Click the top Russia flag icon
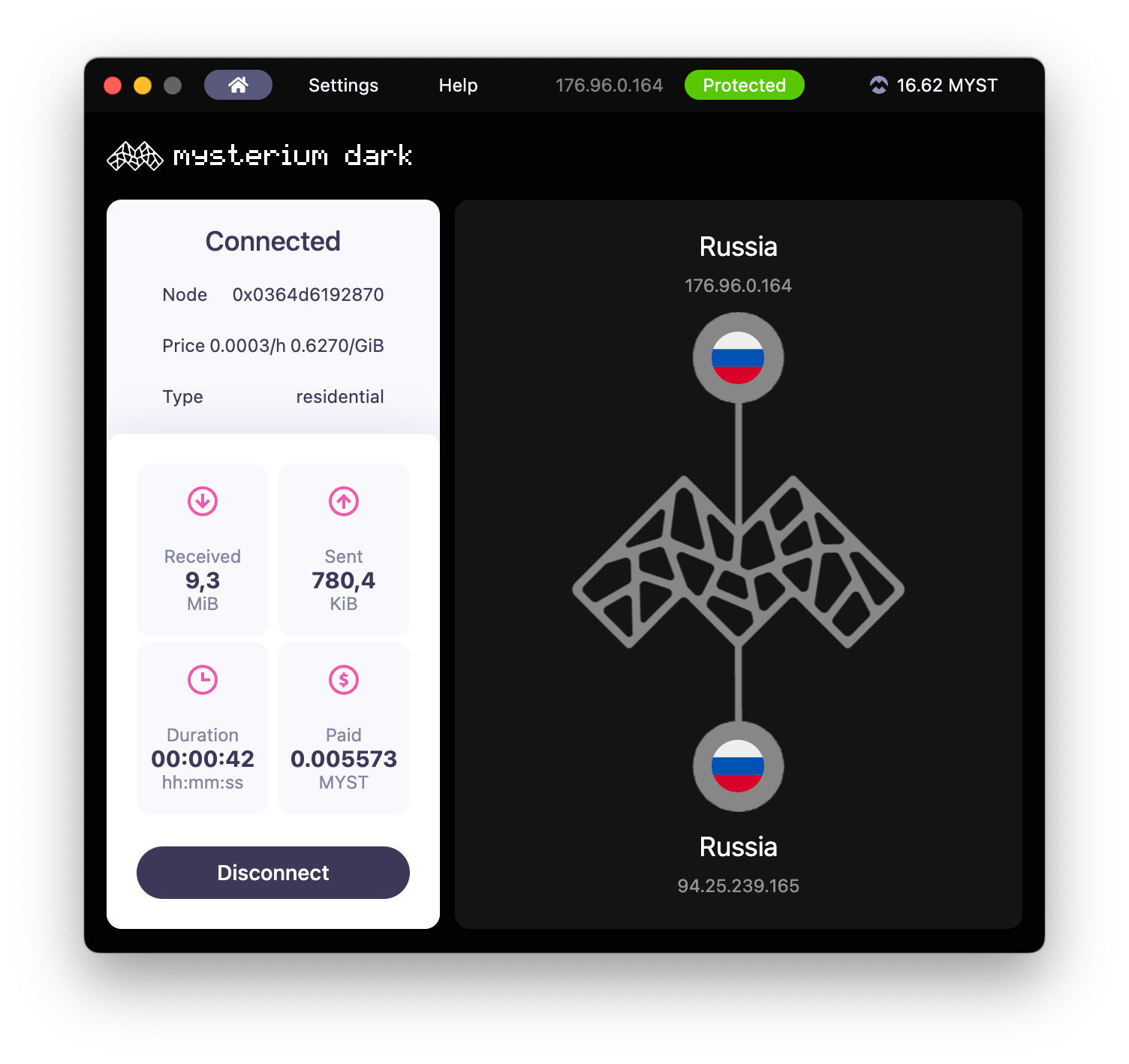 [738, 358]
